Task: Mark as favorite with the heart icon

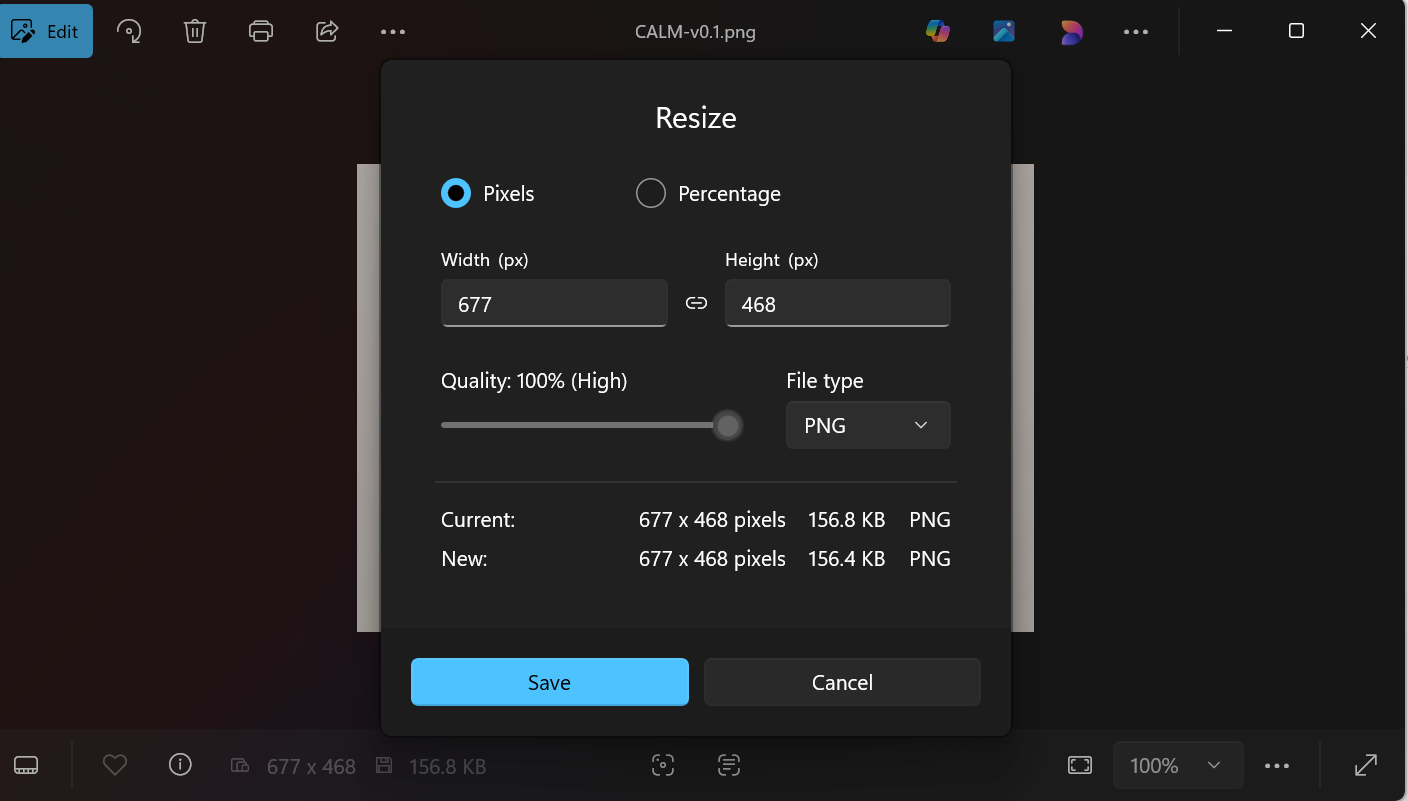Action: click(115, 765)
